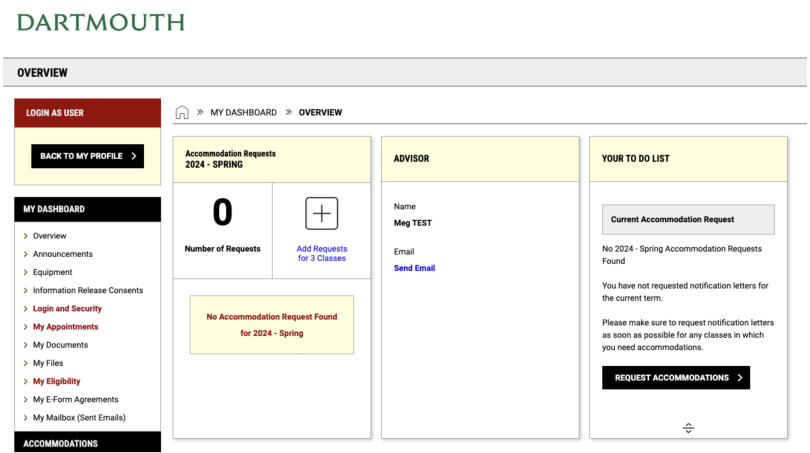Click Accommodation Requests 2024 - Spring heading

click(x=230, y=159)
